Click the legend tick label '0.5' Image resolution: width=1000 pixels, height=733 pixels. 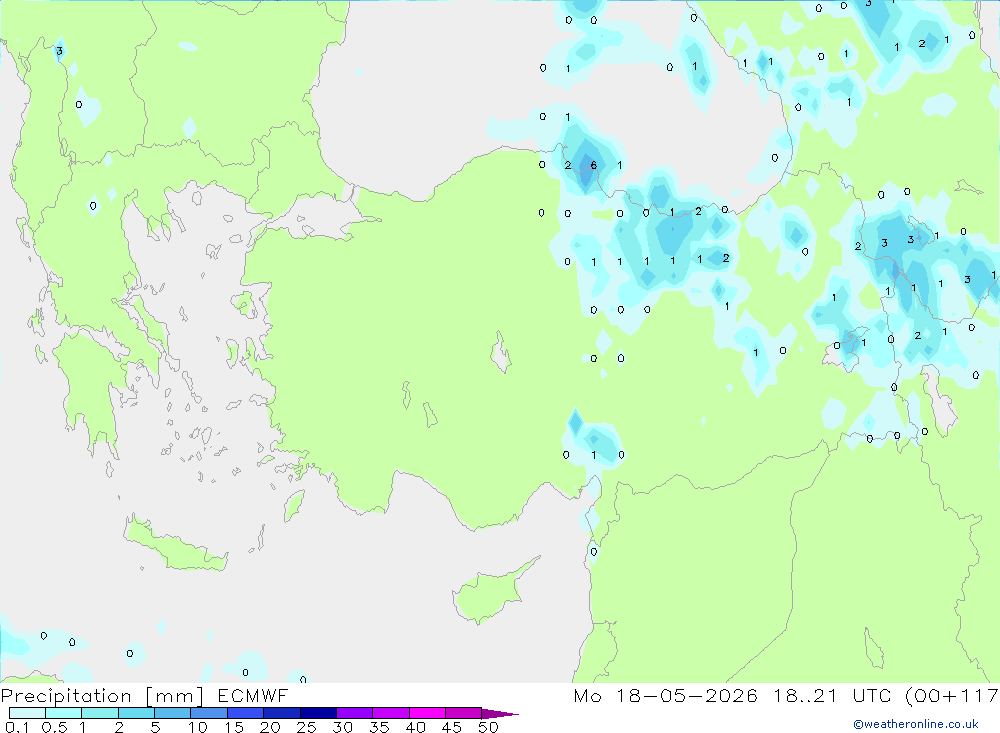tap(54, 727)
